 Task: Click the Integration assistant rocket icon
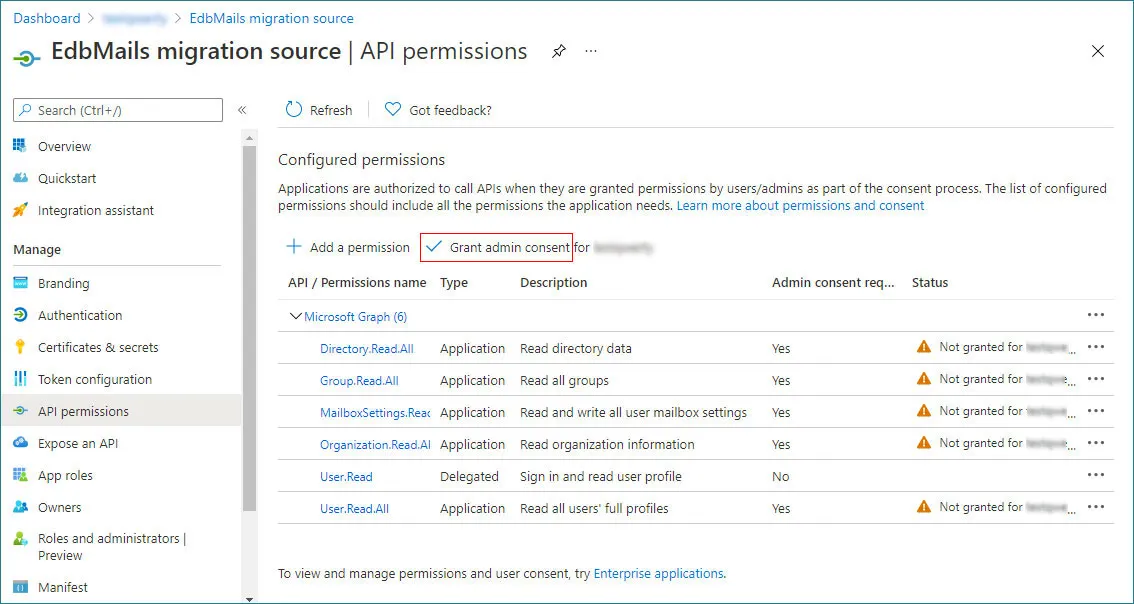20,210
